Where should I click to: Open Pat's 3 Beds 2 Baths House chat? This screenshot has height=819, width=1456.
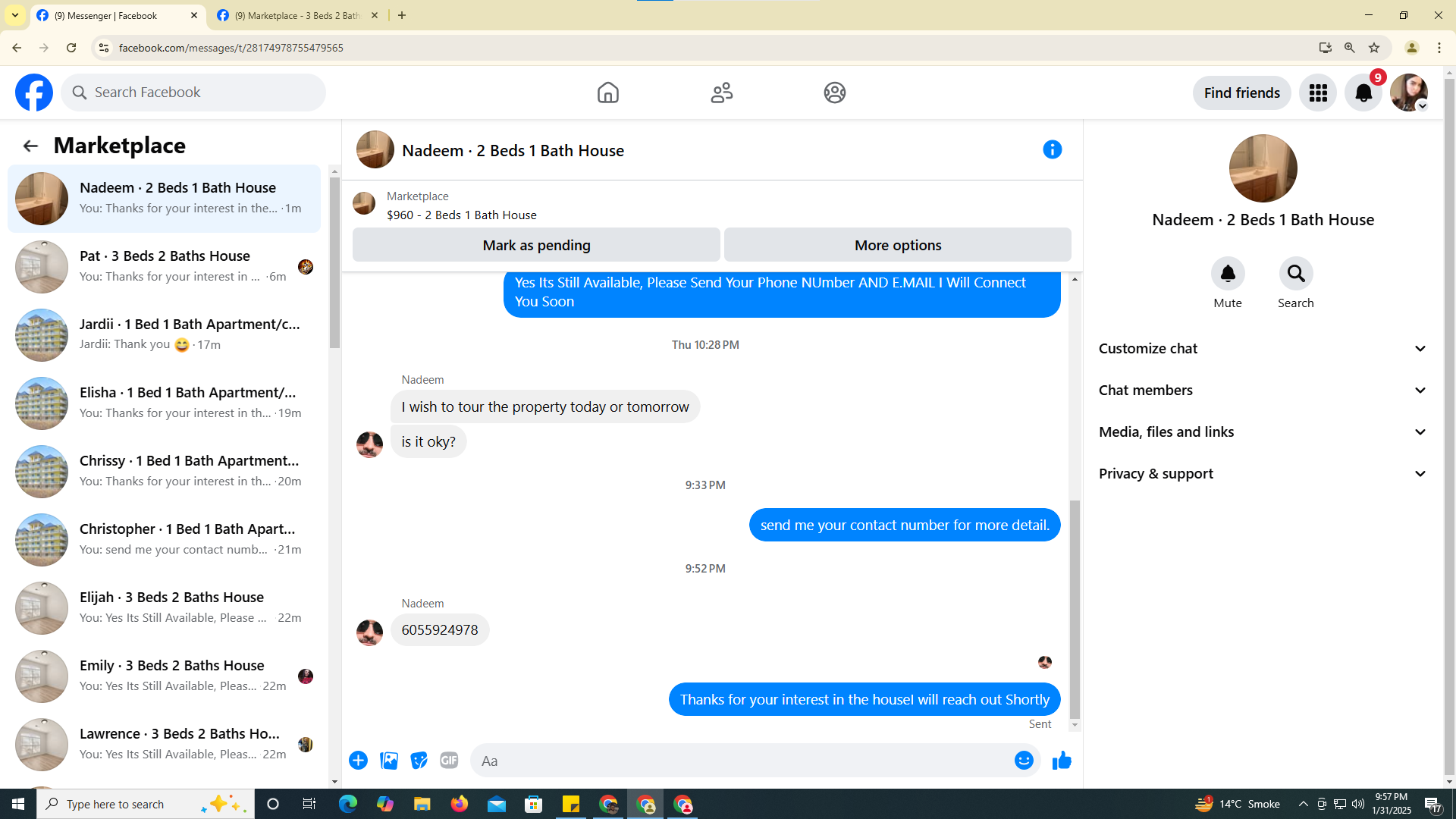164,267
